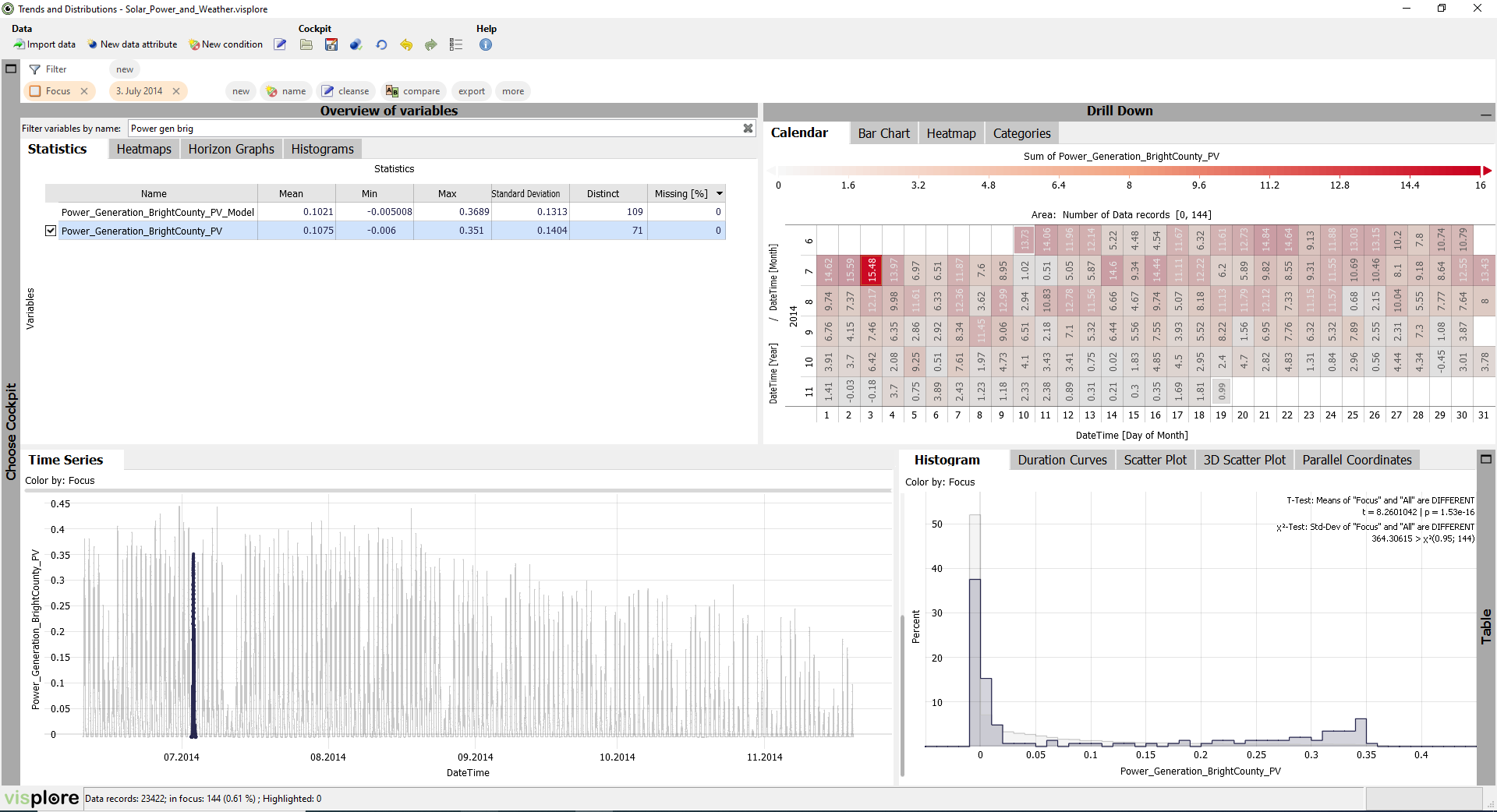Image resolution: width=1497 pixels, height=812 pixels.
Task: Toggle the Focus checkbox in filter bar
Action: click(35, 91)
